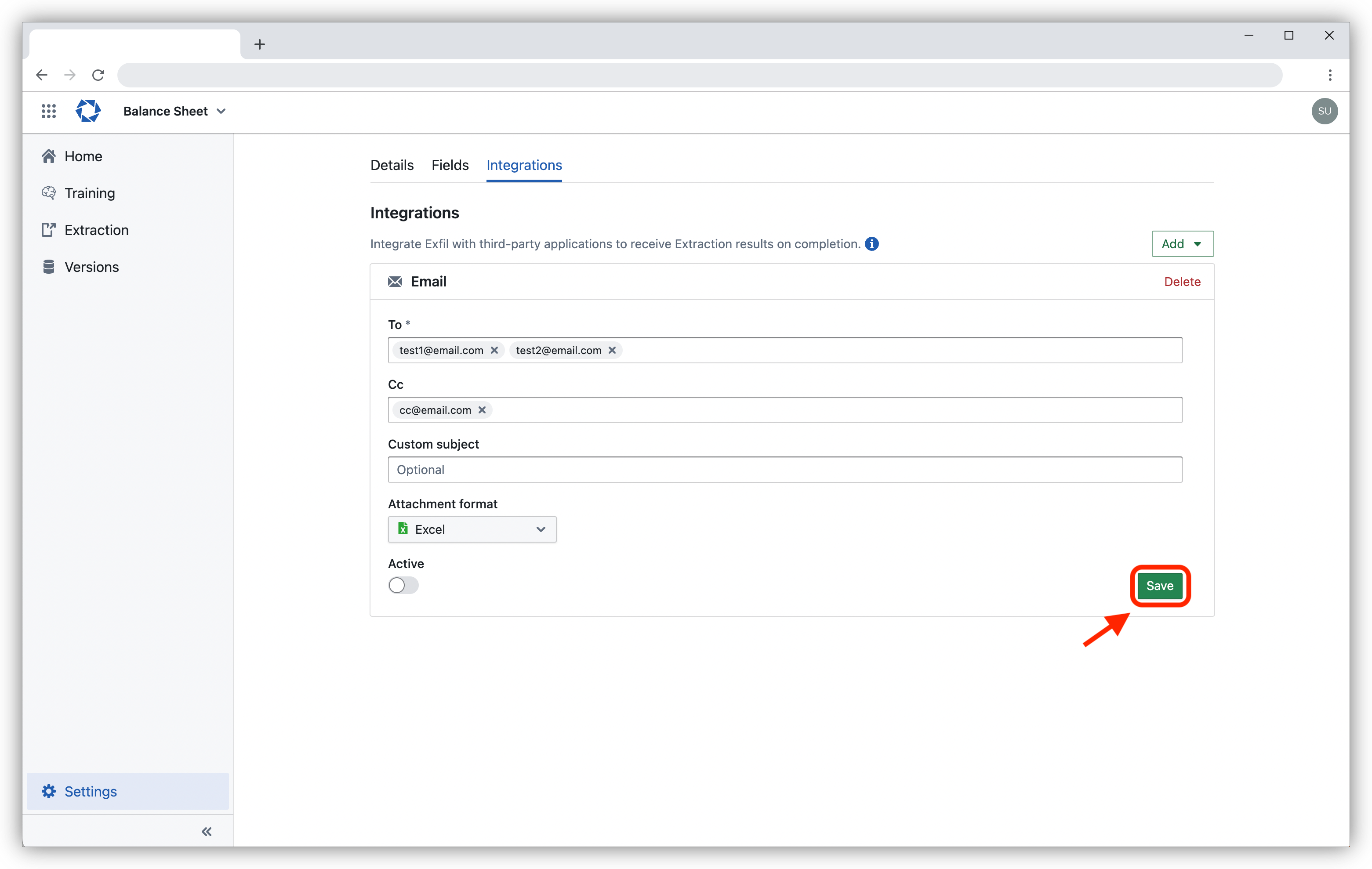The height and width of the screenshot is (869, 1372).
Task: Maximize the browser window
Action: (1288, 35)
